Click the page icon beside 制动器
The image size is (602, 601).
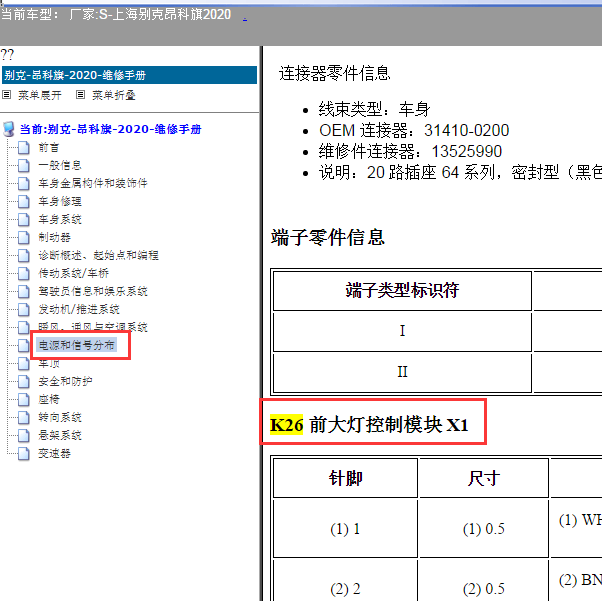tap(24, 238)
